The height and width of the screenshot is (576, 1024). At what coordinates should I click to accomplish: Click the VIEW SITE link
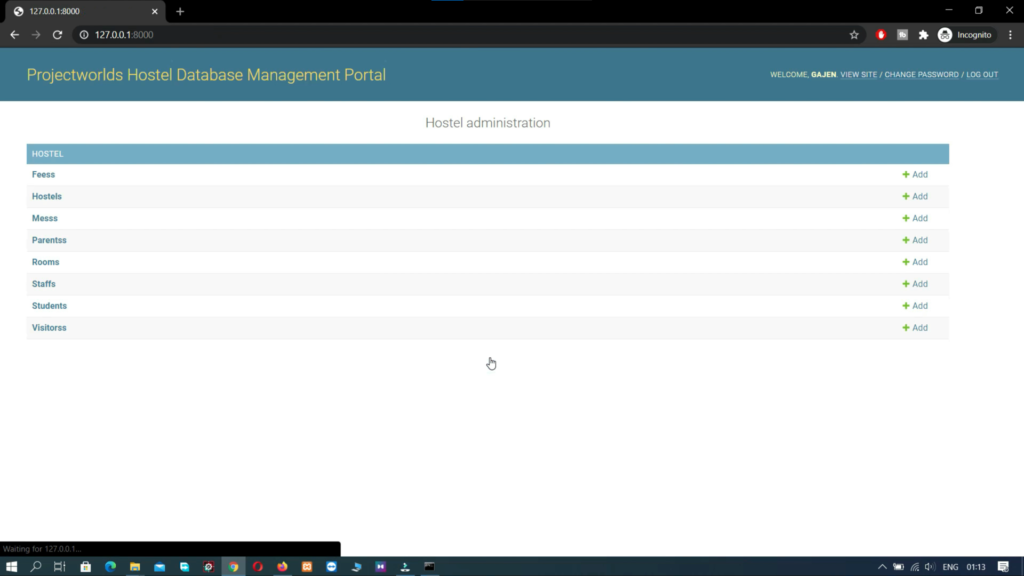pos(857,74)
